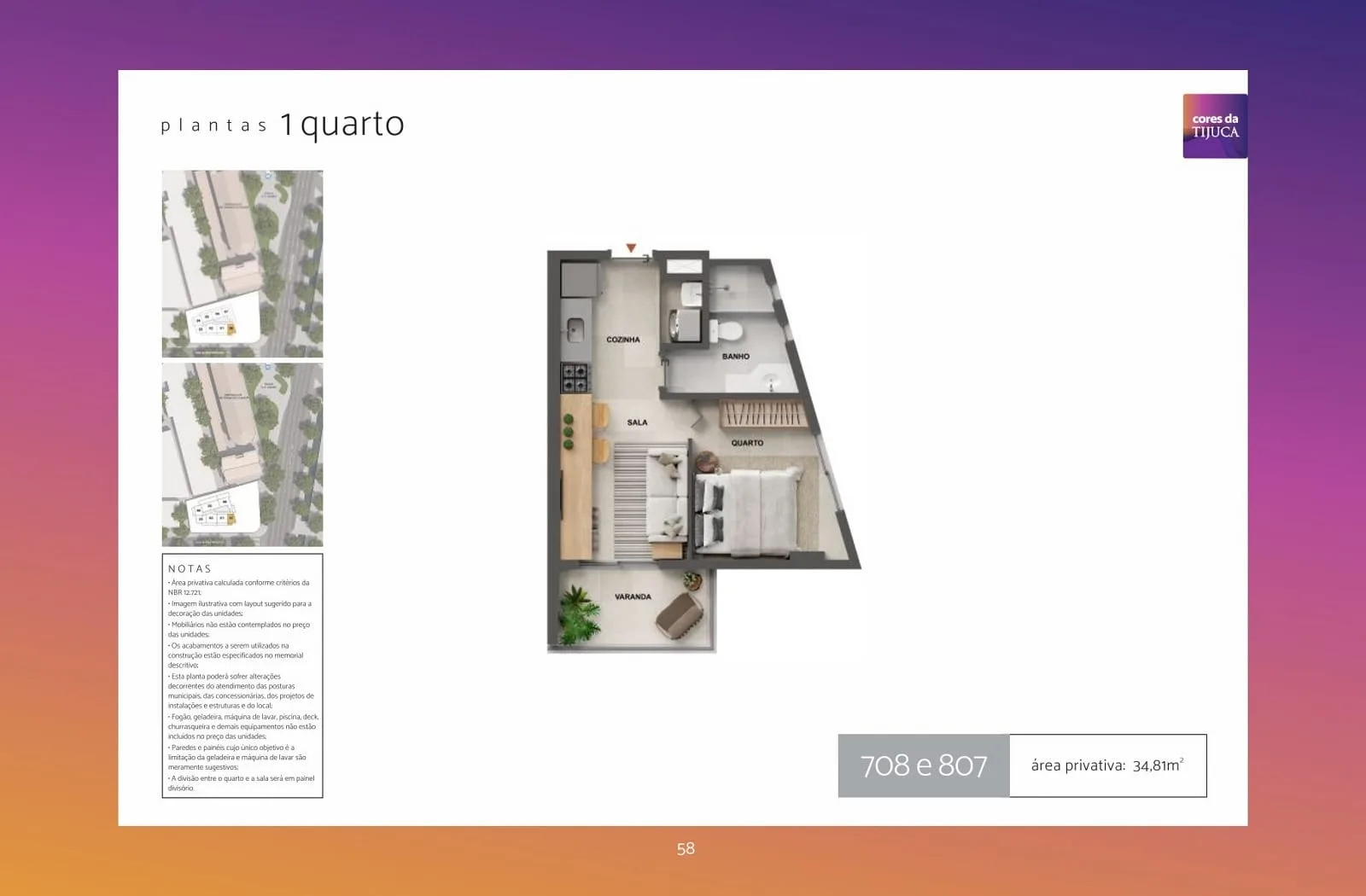Click the red entrance arrow marker
The width and height of the screenshot is (1366, 896).
[x=631, y=248]
